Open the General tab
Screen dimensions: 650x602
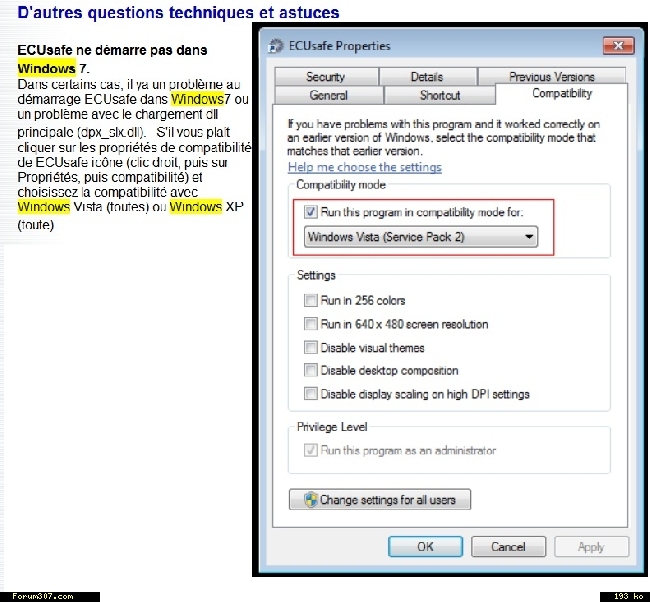point(328,95)
